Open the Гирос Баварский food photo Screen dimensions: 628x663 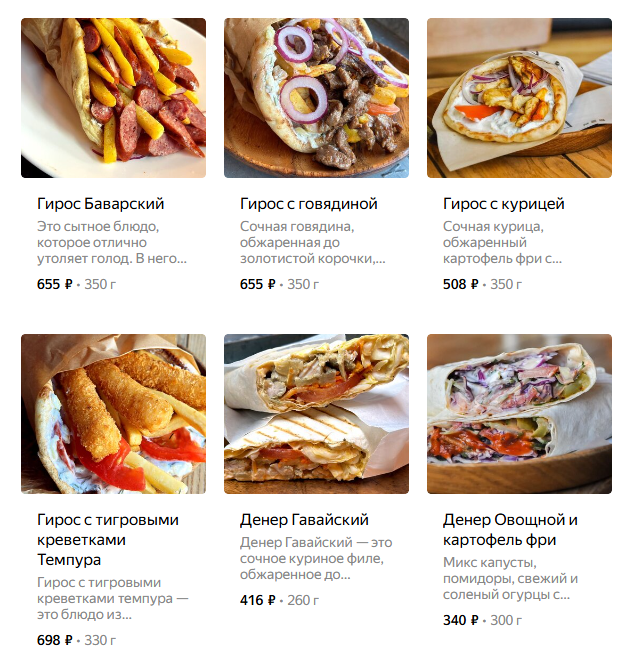coord(113,98)
